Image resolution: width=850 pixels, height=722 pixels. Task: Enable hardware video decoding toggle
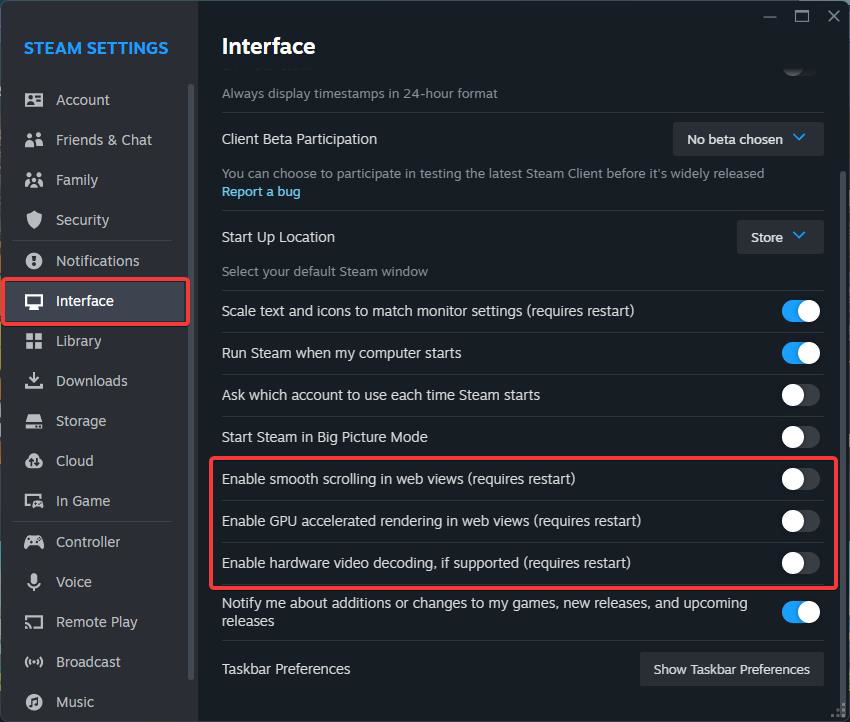coord(800,563)
